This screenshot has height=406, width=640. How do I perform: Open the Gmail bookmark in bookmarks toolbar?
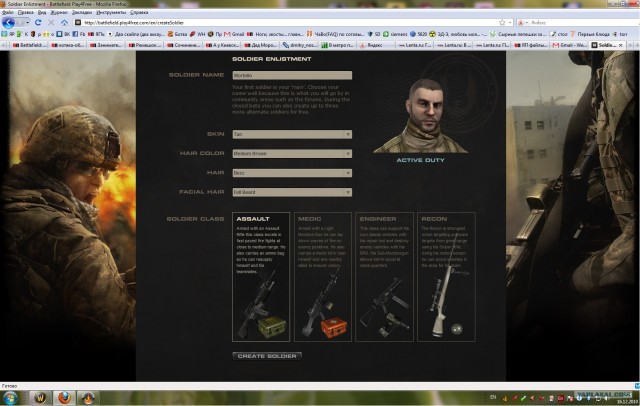pos(234,34)
